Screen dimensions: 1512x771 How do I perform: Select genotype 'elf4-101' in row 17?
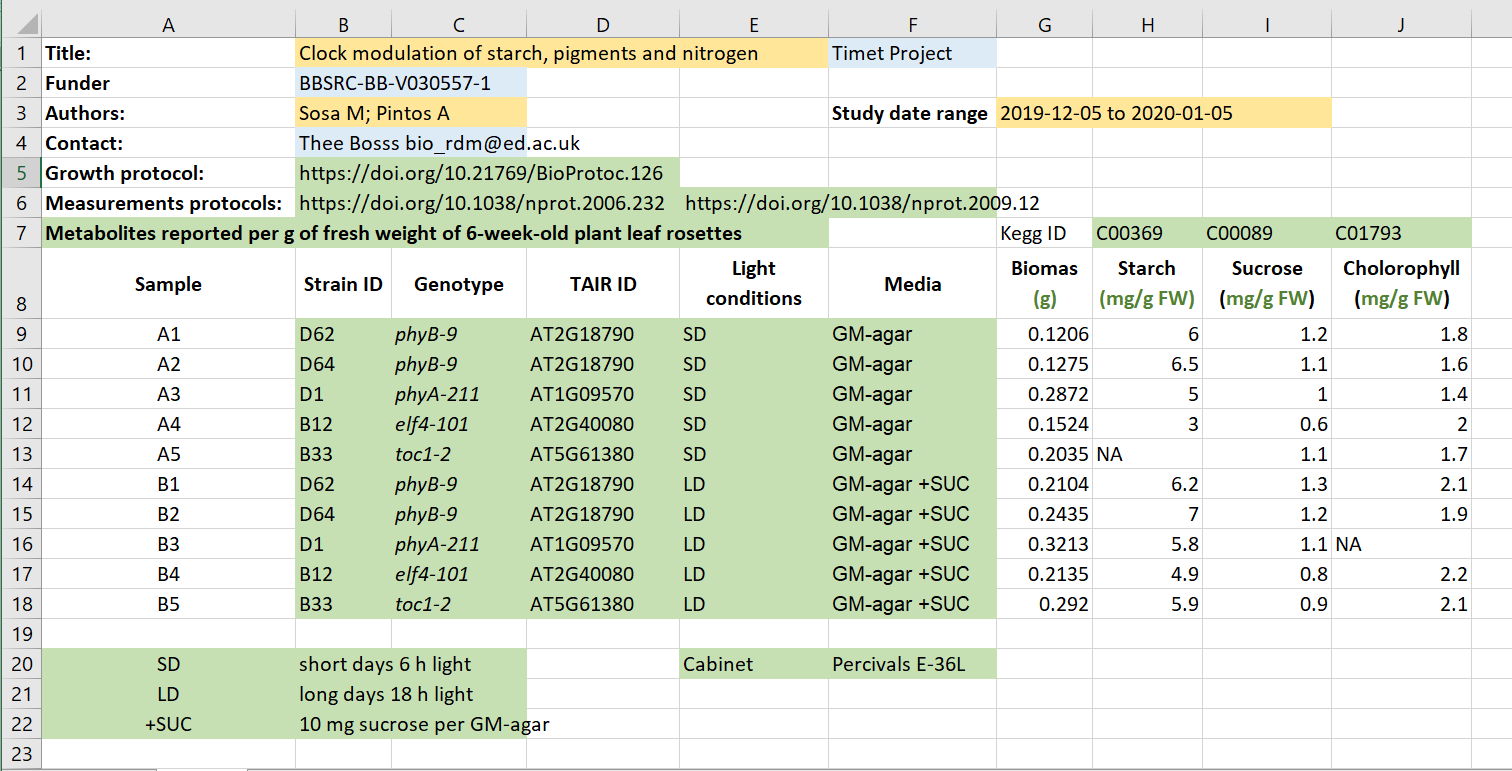click(x=459, y=574)
